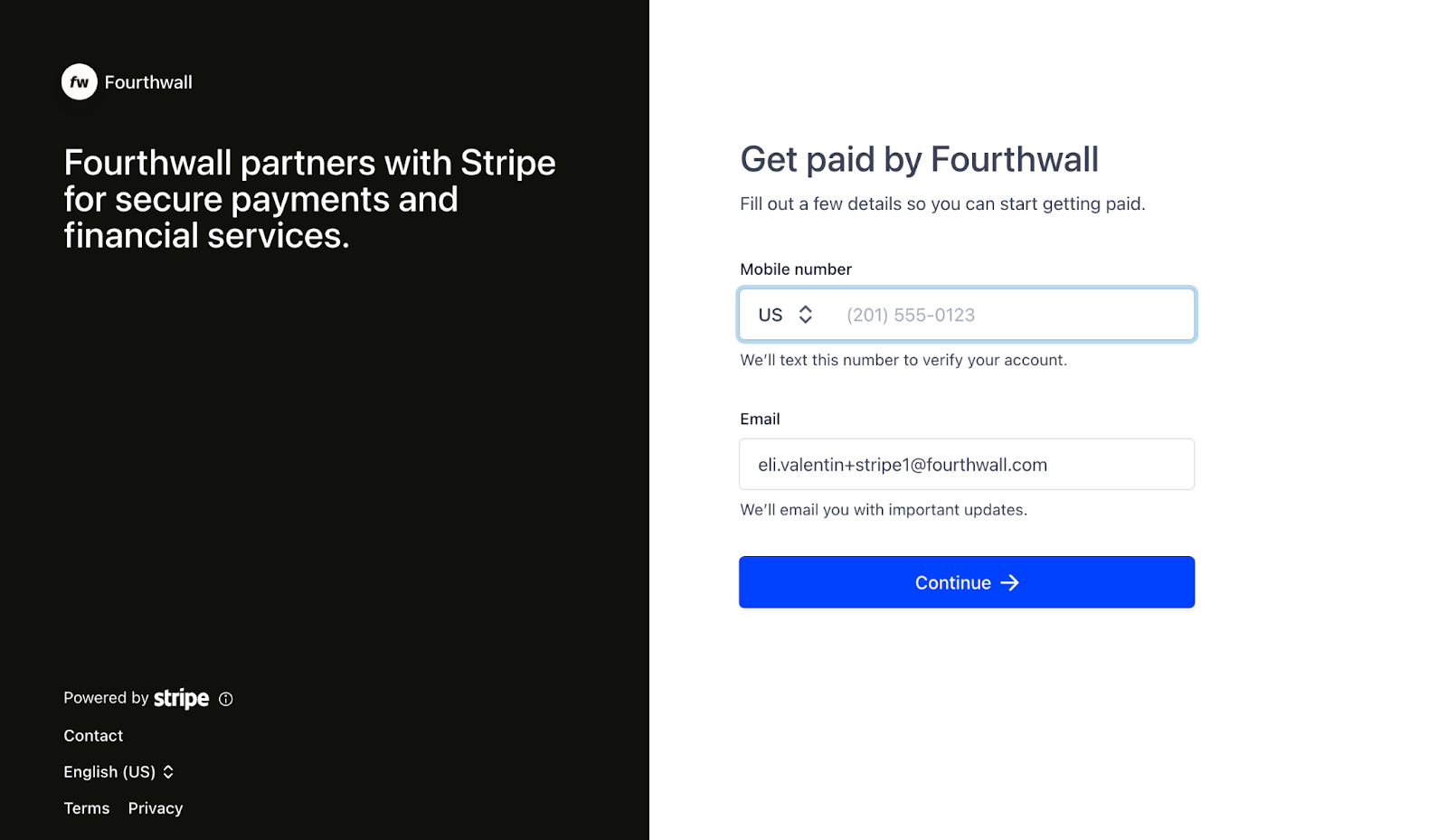Click the chevron icon beside English (US)
The height and width of the screenshot is (840, 1447).
click(168, 772)
